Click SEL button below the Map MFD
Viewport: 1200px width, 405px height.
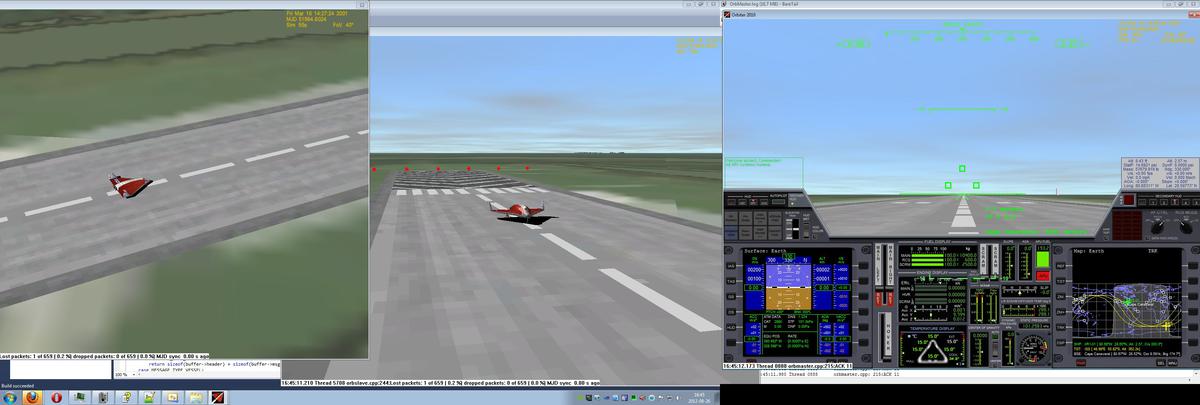(x=1160, y=363)
